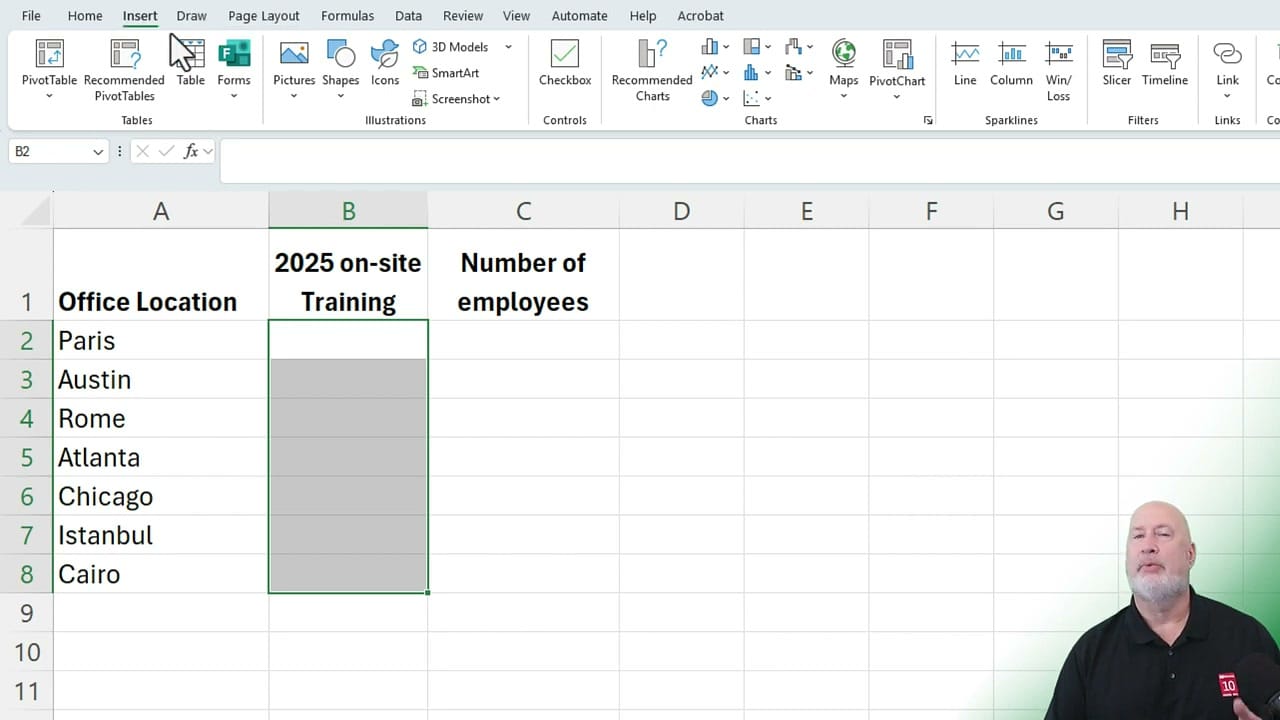This screenshot has width=1280, height=720.
Task: Insert a Win/Loss sparkline
Action: (x=1059, y=60)
